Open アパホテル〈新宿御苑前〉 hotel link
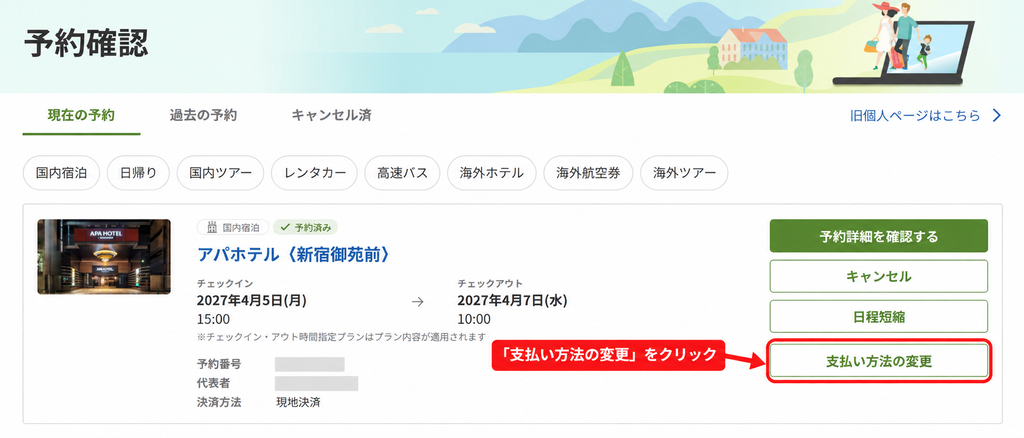This screenshot has width=1024, height=438. pyautogui.click(x=293, y=255)
